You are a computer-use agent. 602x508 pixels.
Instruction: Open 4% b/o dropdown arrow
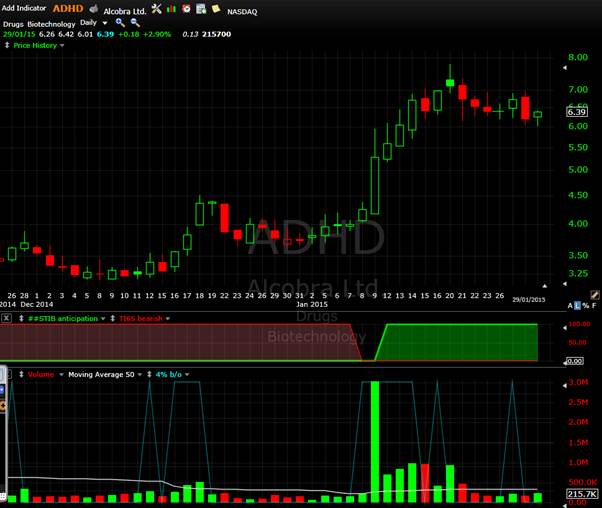click(187, 374)
